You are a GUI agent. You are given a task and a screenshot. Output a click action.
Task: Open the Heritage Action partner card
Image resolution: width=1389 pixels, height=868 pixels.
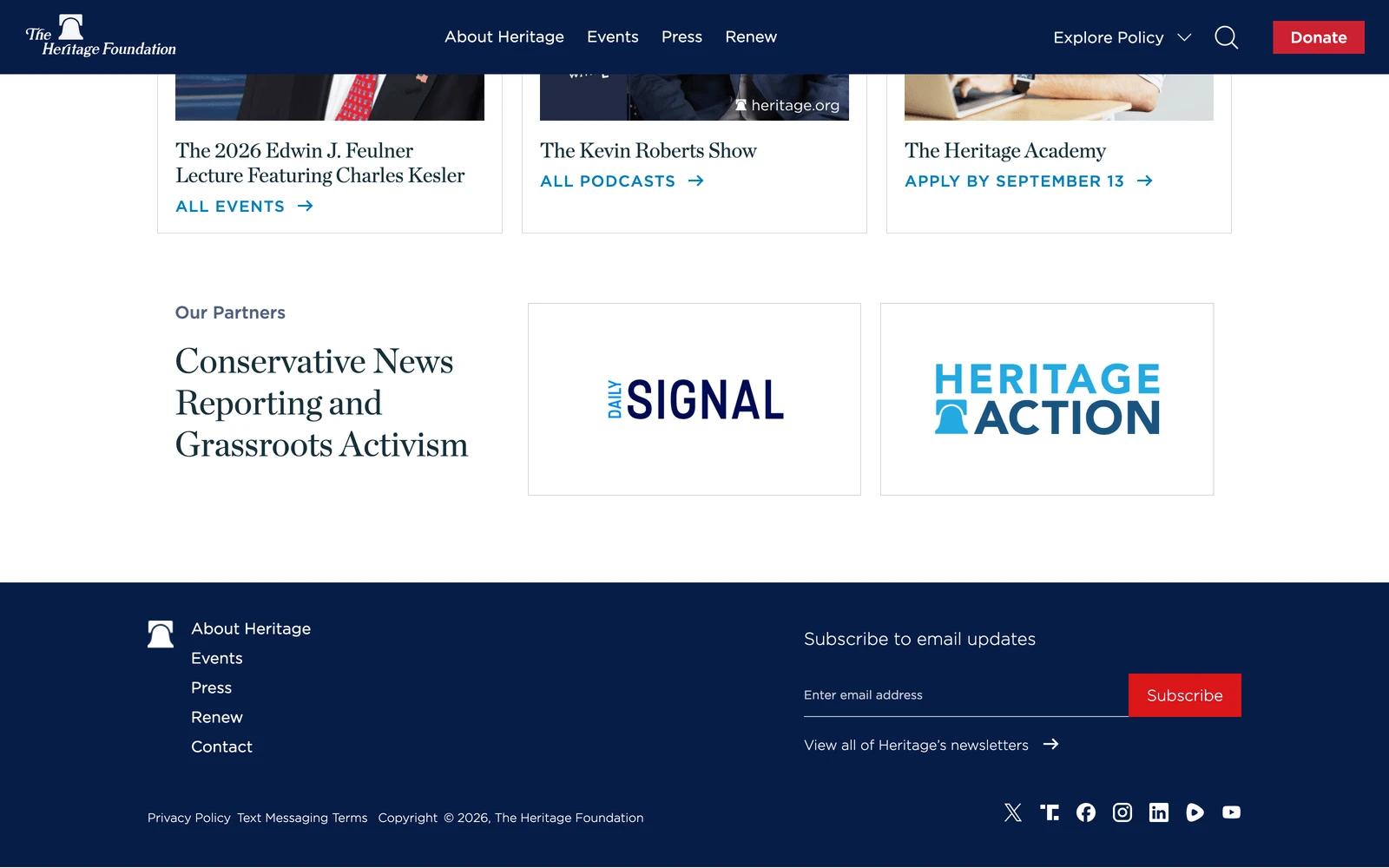1047,399
